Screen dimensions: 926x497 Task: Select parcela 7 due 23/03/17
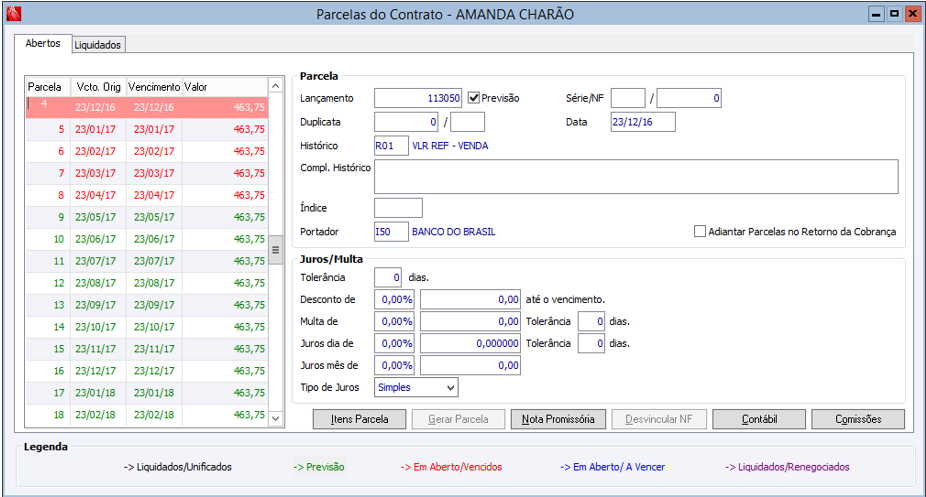coord(147,173)
